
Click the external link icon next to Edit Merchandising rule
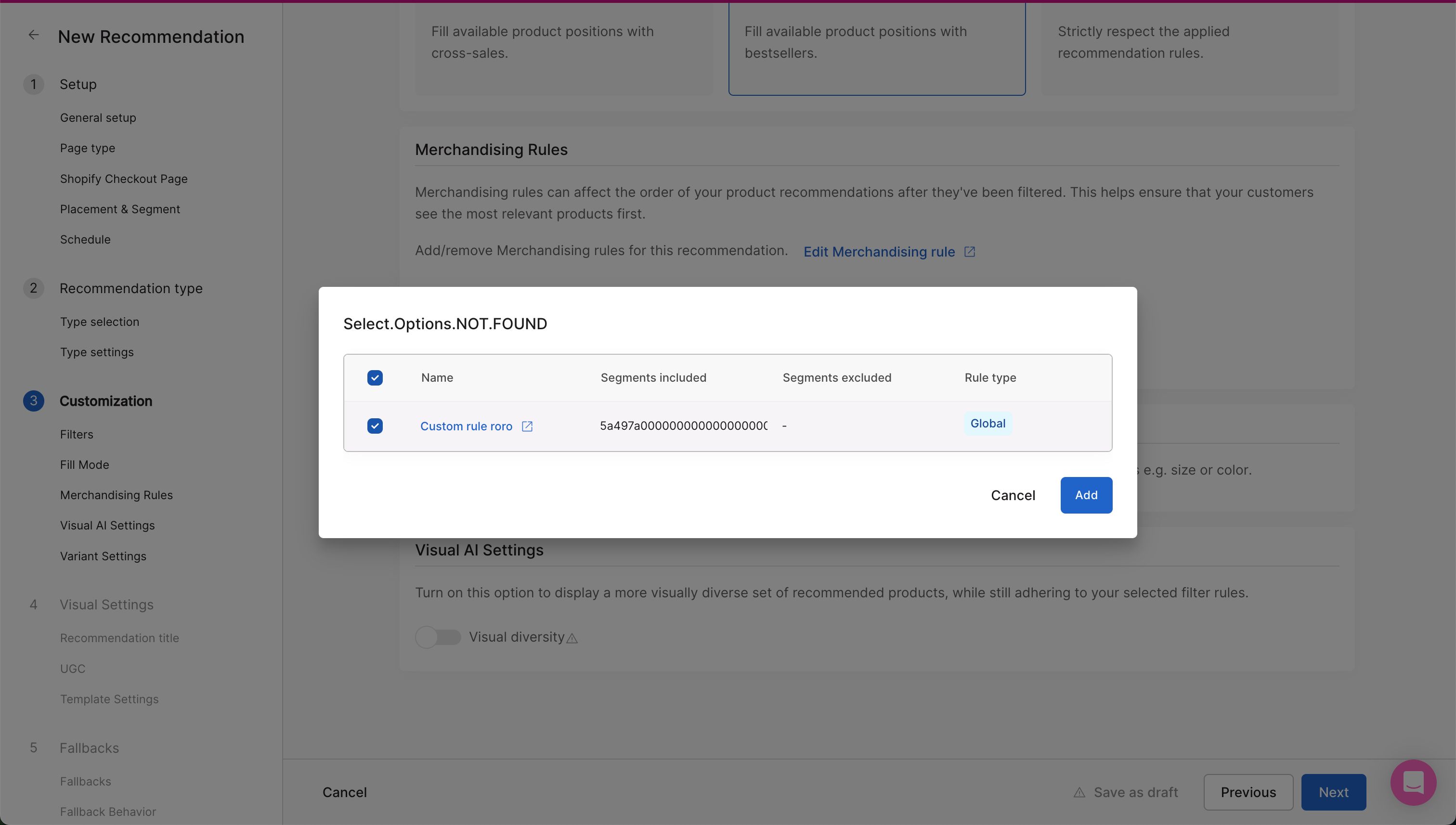click(x=969, y=252)
